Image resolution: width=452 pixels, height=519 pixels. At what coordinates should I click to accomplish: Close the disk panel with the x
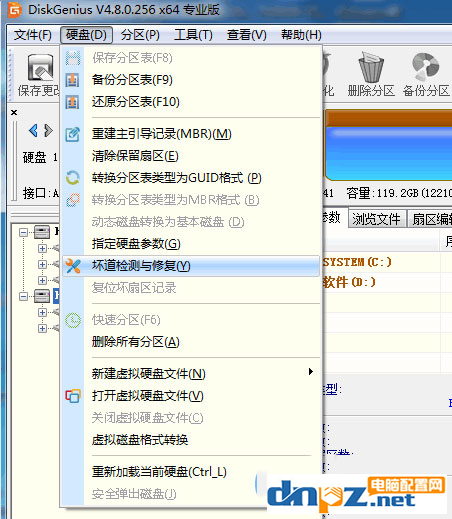click(14, 112)
